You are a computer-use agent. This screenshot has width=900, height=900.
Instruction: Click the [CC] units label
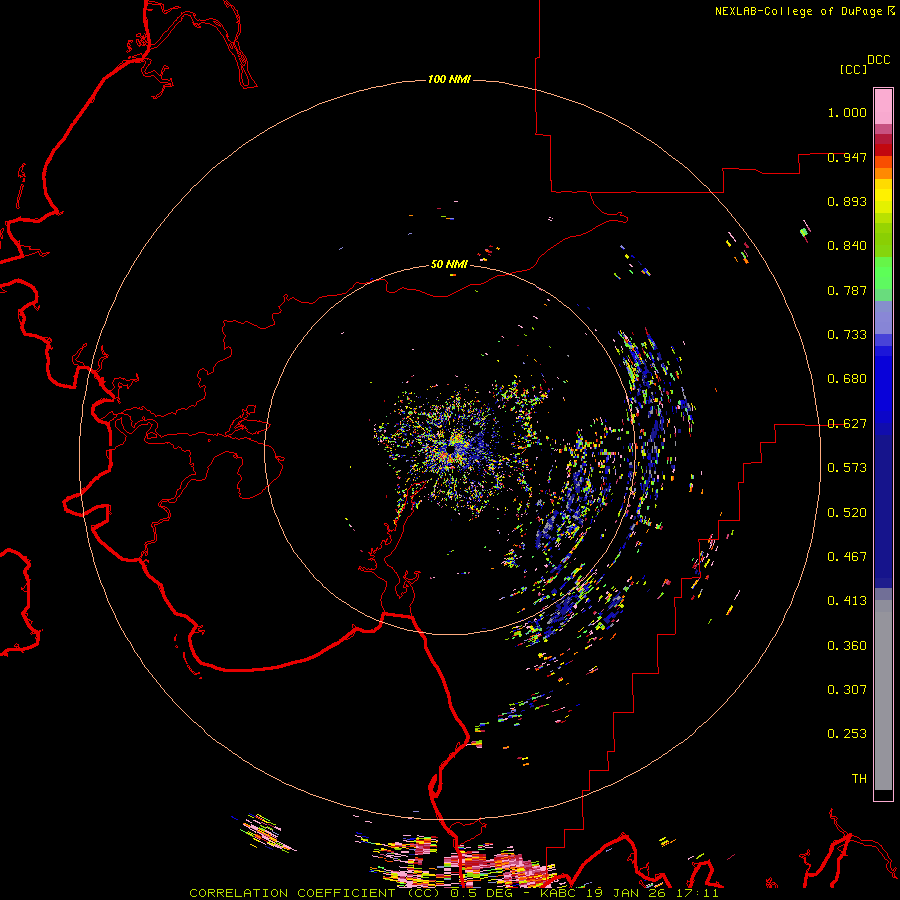tap(853, 69)
